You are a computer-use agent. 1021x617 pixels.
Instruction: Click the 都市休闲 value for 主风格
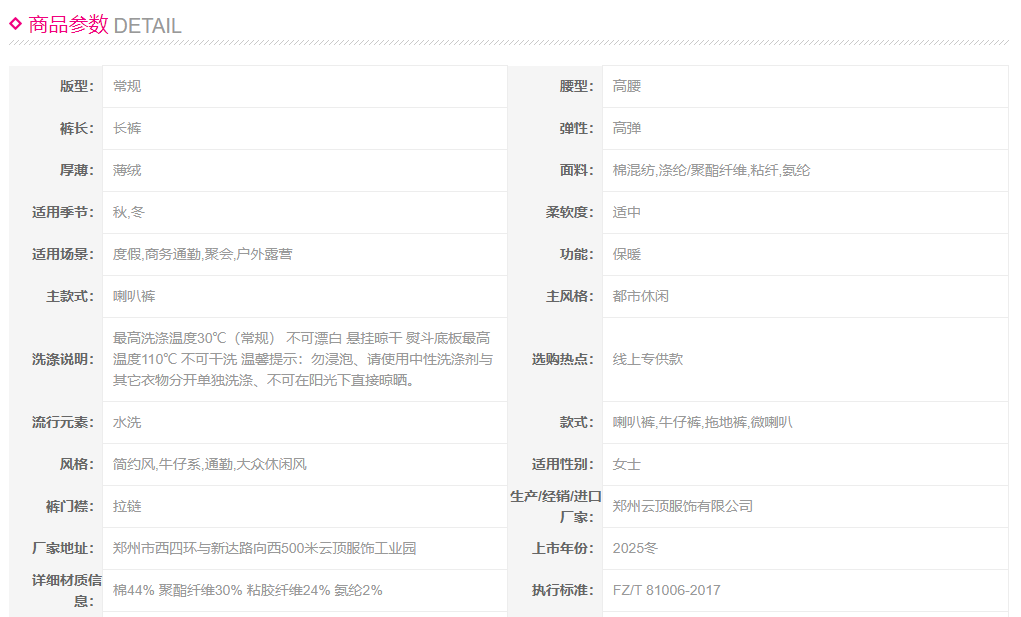coord(641,296)
